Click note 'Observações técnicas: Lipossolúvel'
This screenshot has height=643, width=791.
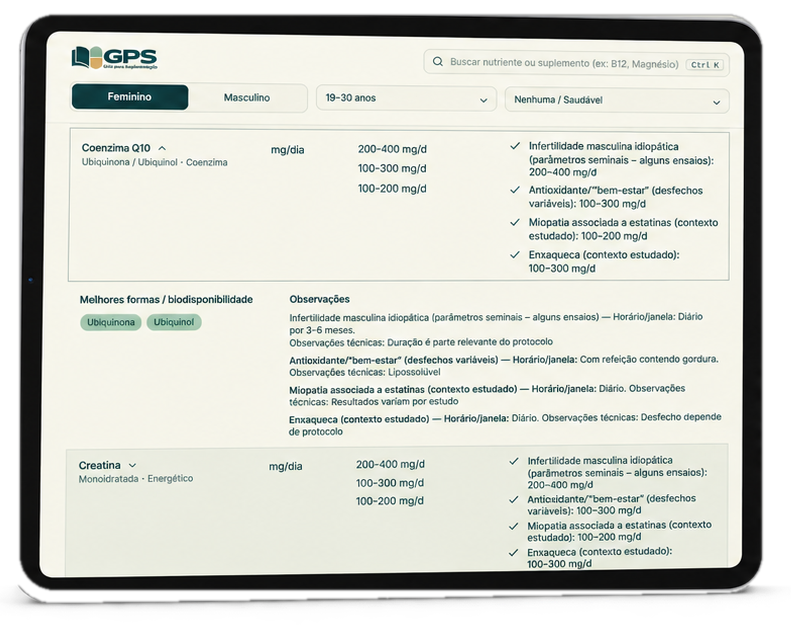point(365,372)
